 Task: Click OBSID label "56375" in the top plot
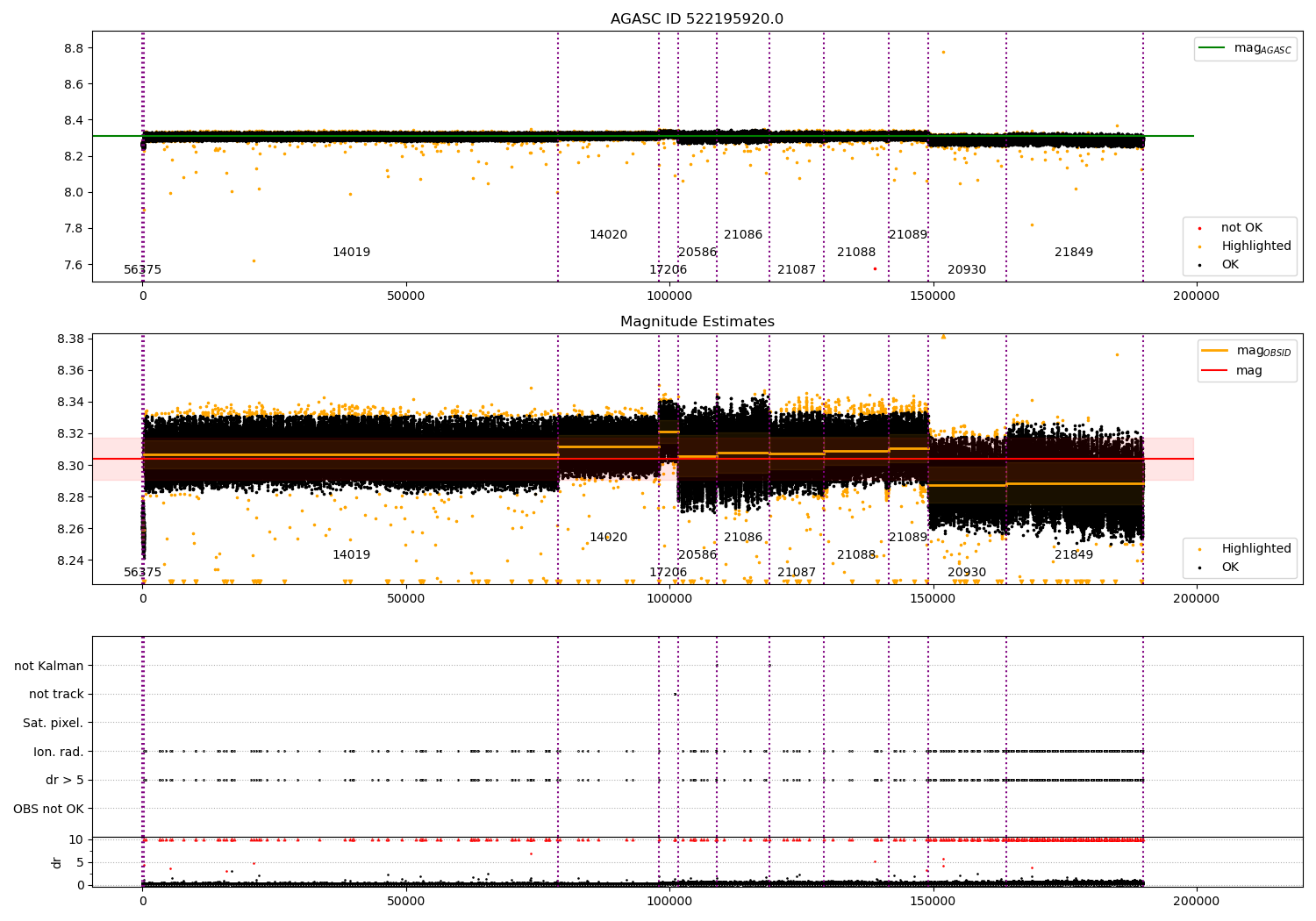coord(142,270)
